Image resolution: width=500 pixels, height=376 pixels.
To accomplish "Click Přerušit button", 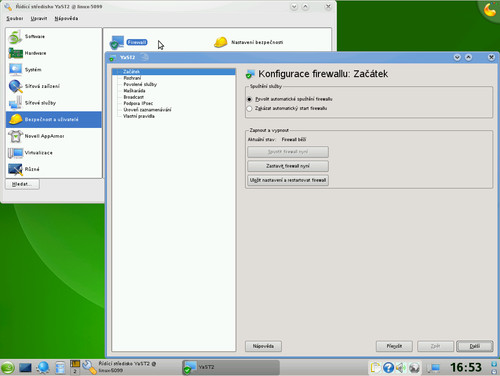I will pos(394,346).
